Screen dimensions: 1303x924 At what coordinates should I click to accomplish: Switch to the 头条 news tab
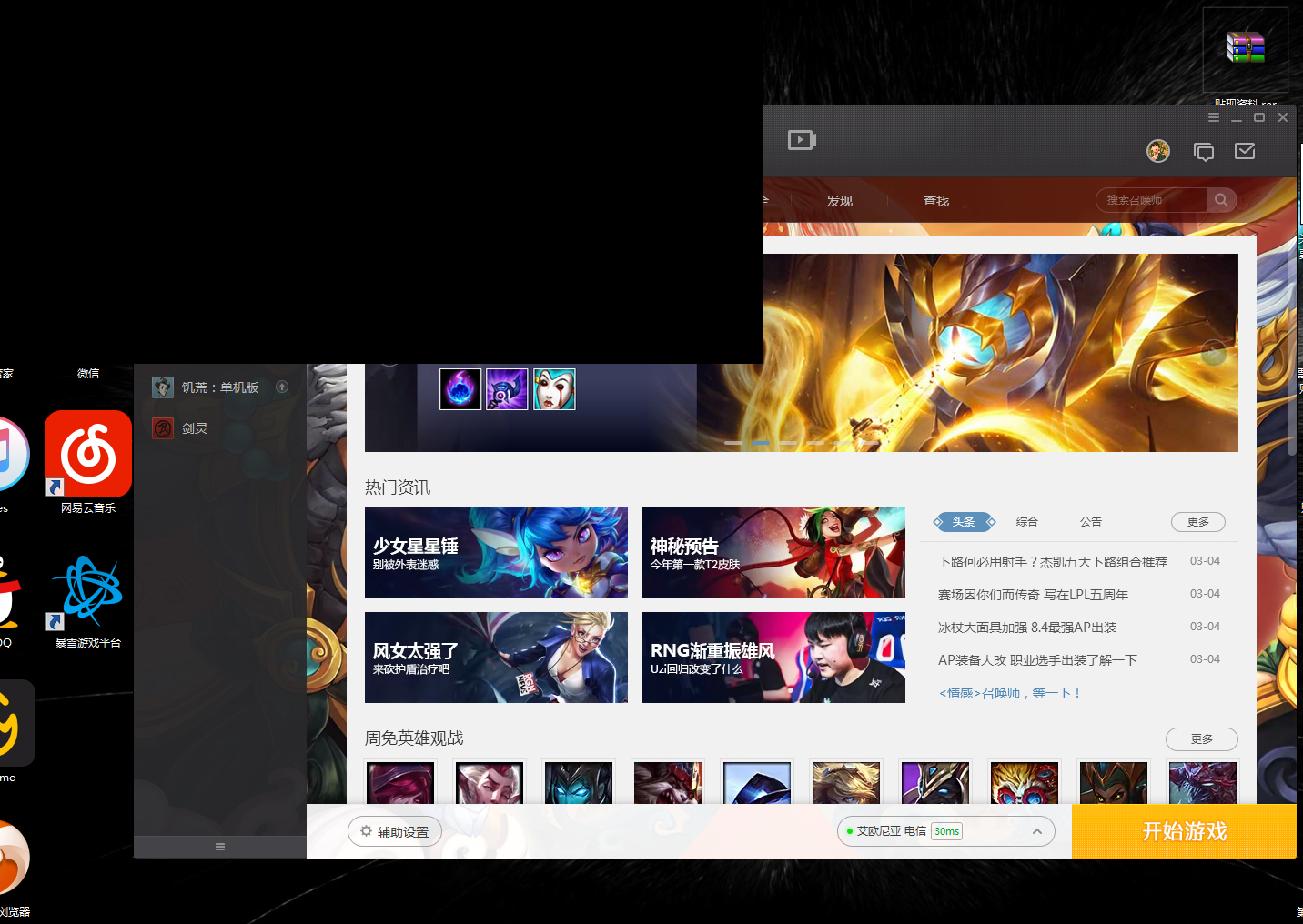coord(964,522)
